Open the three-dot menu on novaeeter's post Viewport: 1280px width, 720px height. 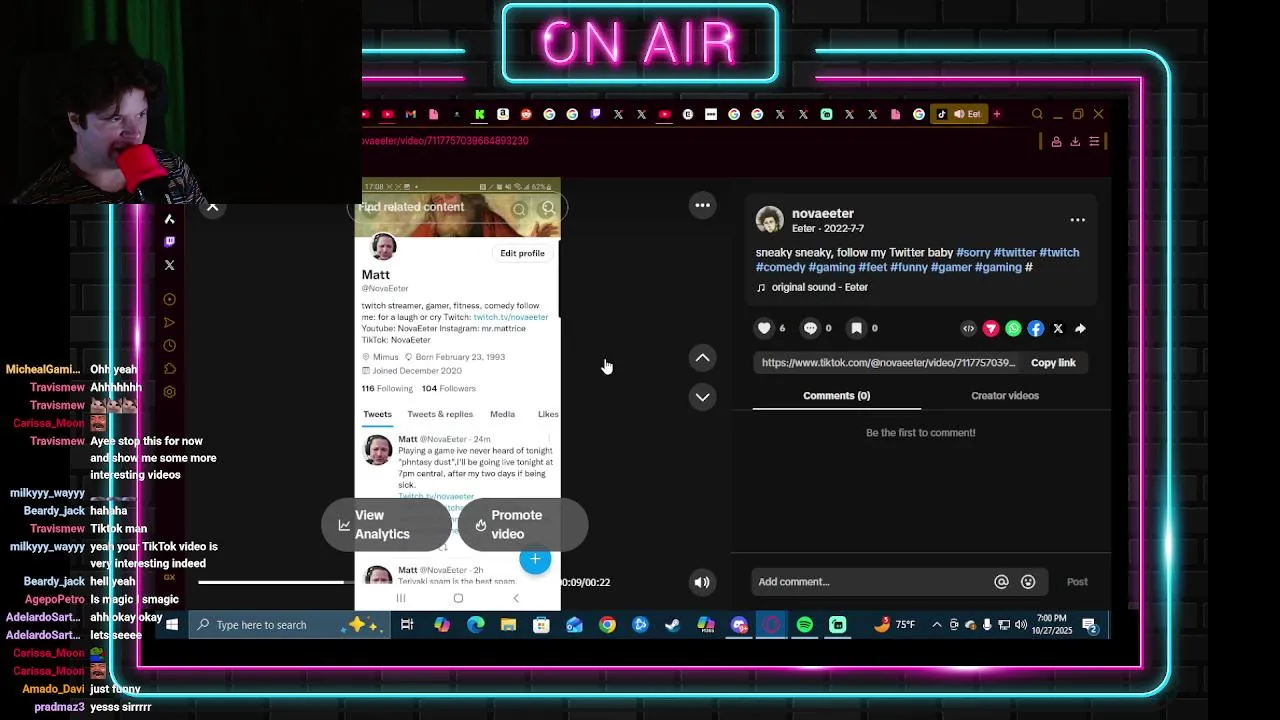pos(1077,220)
